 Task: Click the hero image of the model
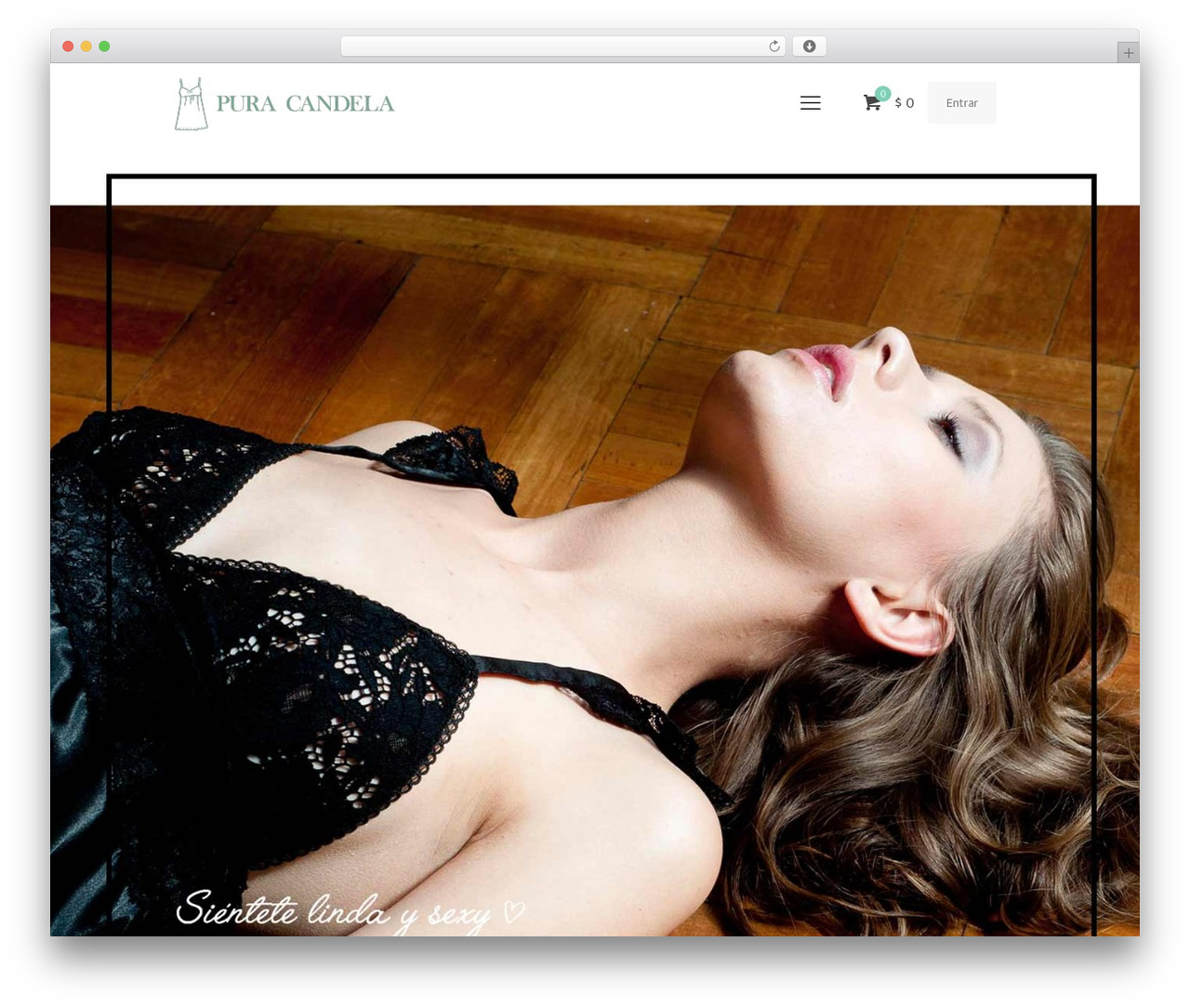(595, 570)
